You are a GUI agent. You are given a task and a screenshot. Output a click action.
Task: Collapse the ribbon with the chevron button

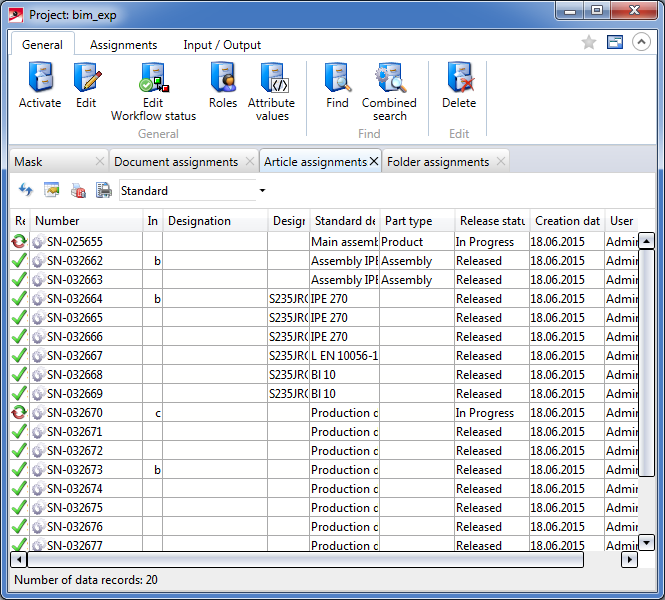coord(641,42)
